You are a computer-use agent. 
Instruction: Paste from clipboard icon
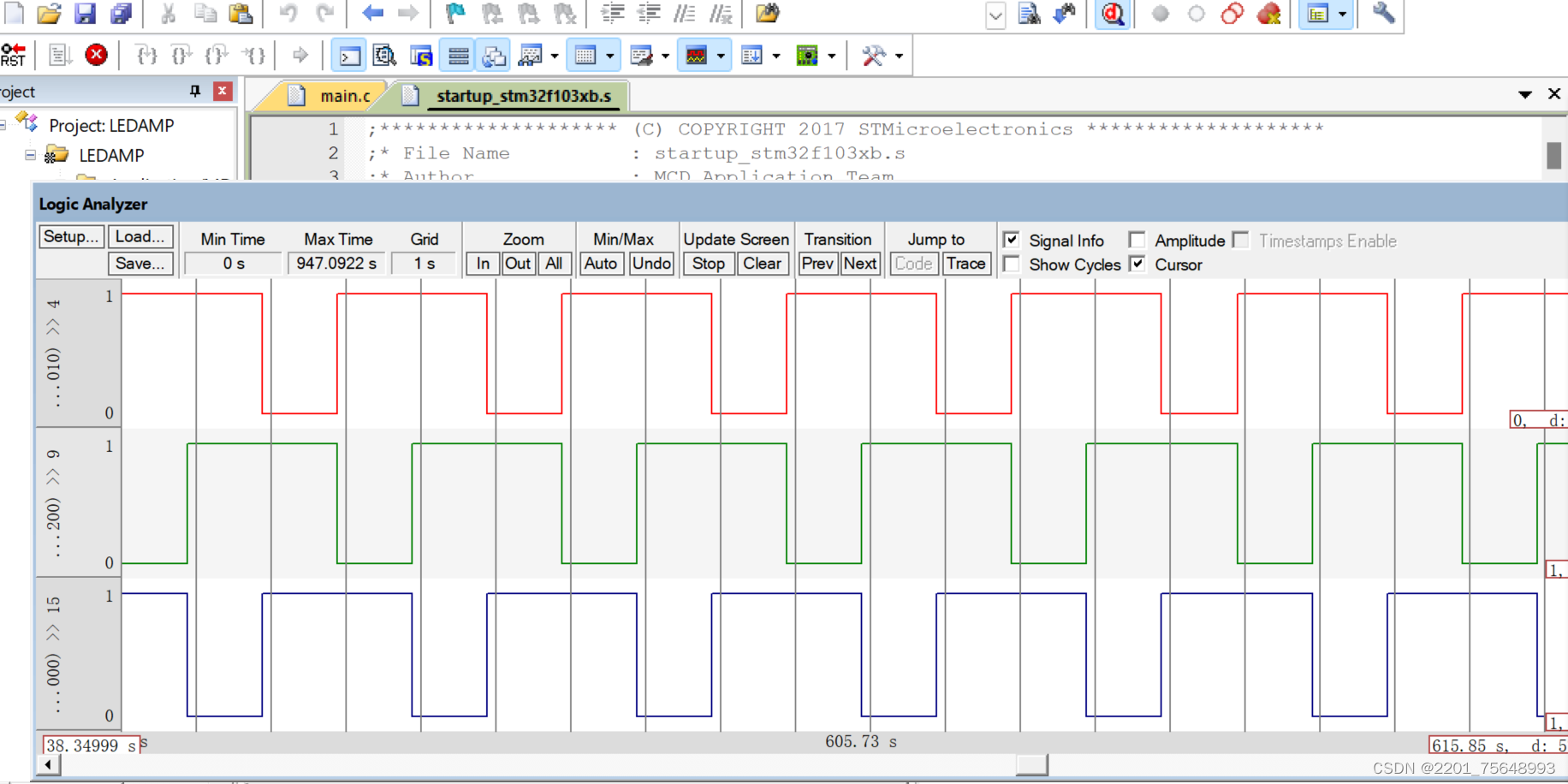(x=241, y=13)
